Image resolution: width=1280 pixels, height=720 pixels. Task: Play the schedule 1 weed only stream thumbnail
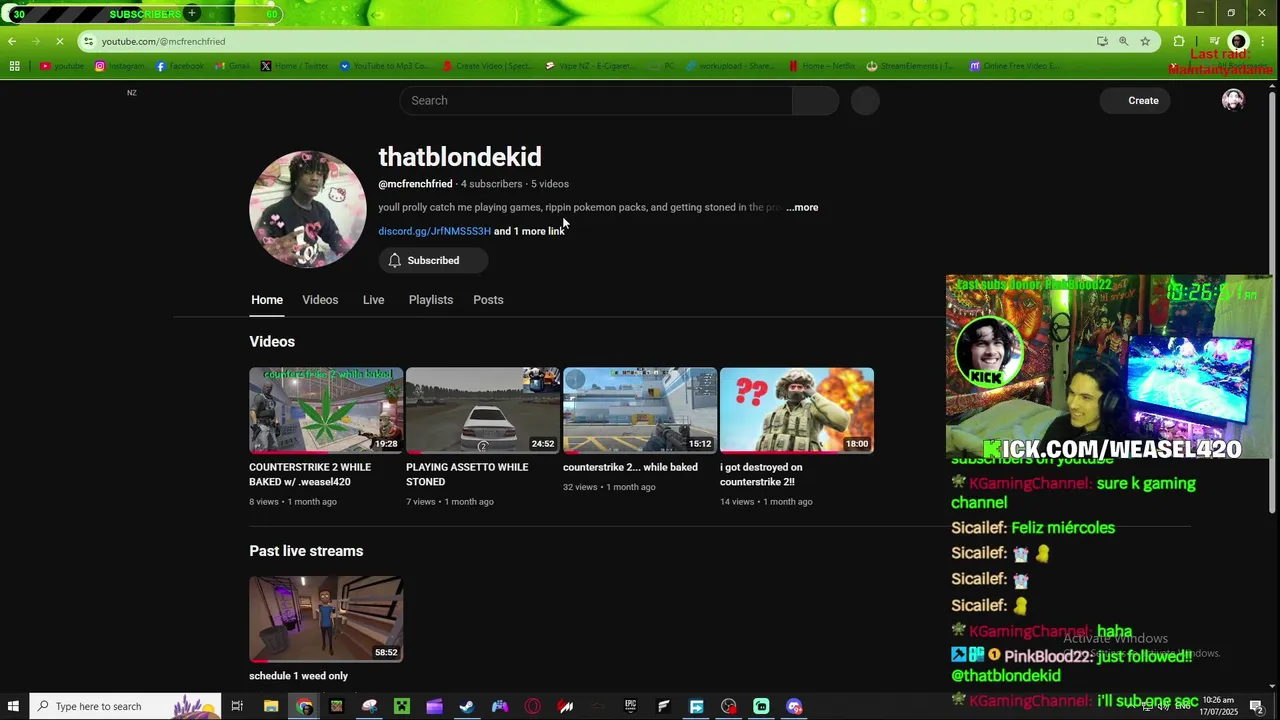coord(326,619)
